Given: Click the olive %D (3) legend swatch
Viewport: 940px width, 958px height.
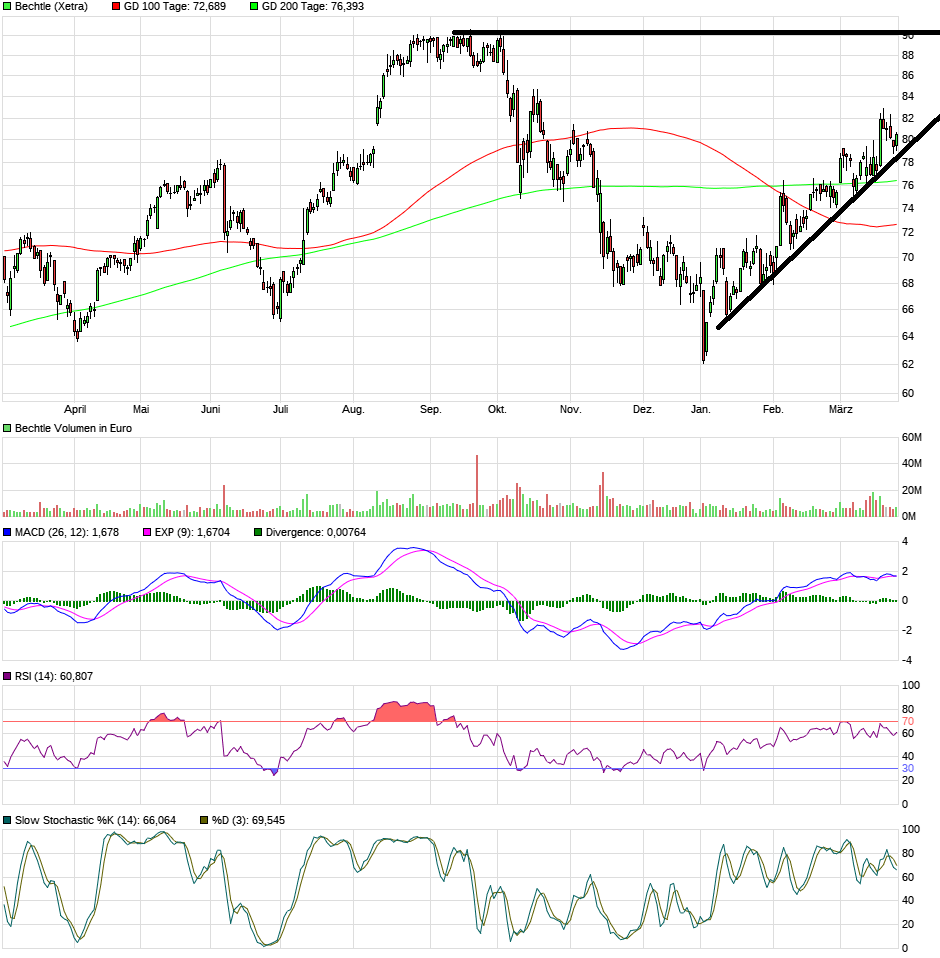Looking at the screenshot, I should (x=204, y=820).
